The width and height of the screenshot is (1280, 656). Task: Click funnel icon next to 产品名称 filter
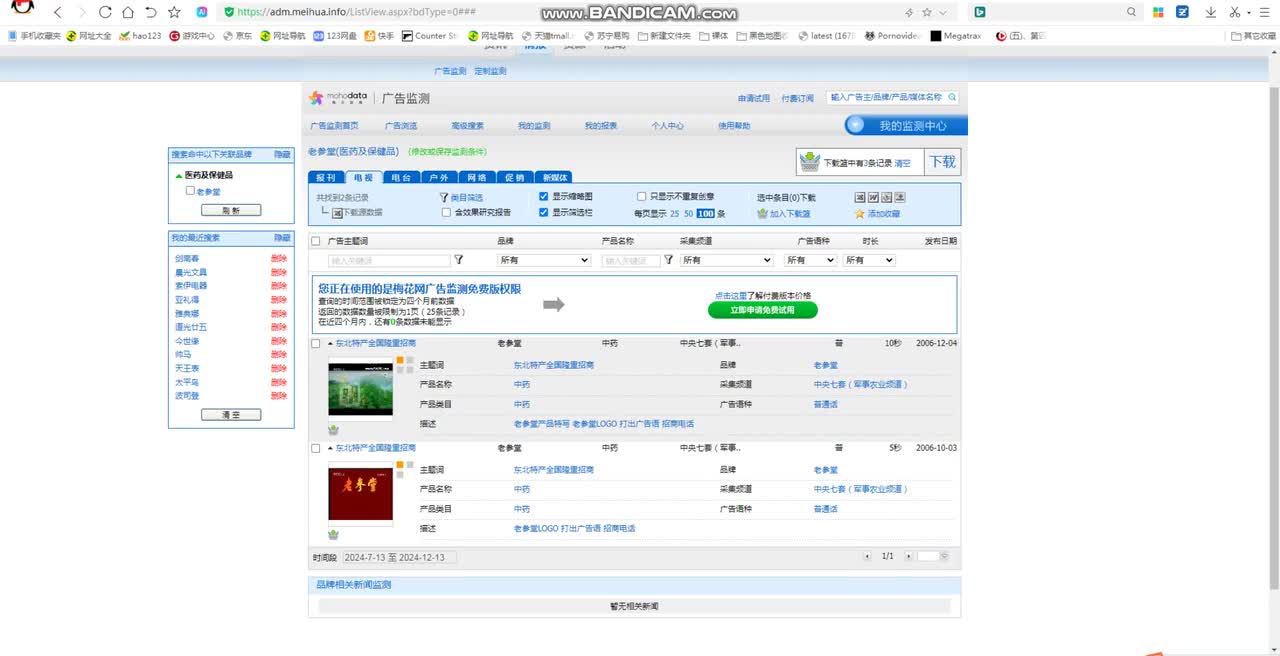point(668,260)
